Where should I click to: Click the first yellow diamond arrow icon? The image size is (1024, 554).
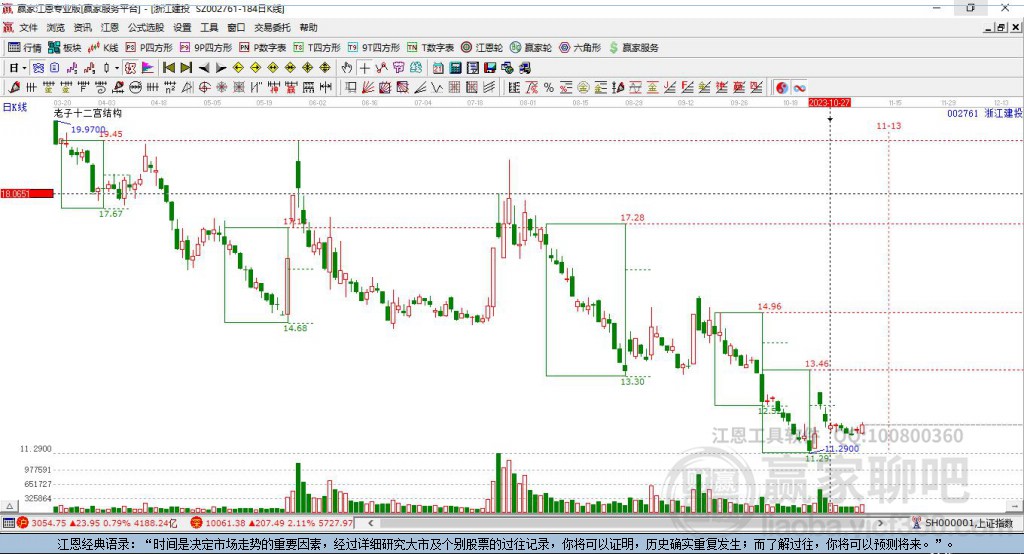238,68
